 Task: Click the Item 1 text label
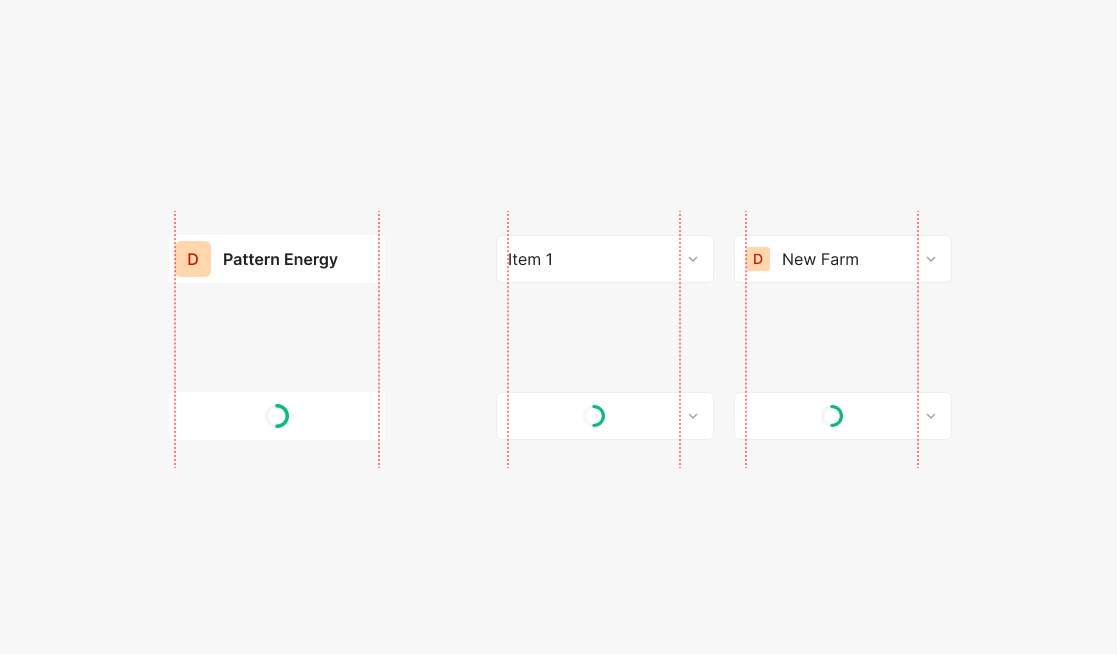(x=531, y=259)
